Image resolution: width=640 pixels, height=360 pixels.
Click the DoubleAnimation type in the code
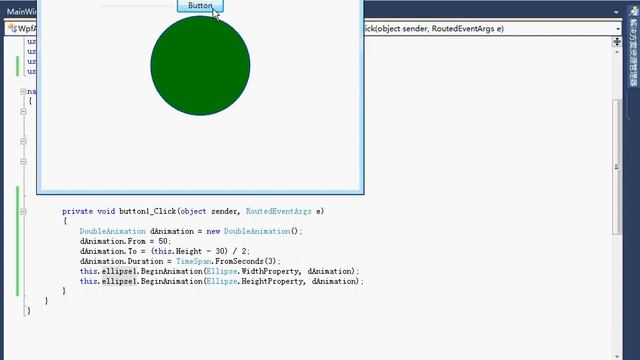113,231
